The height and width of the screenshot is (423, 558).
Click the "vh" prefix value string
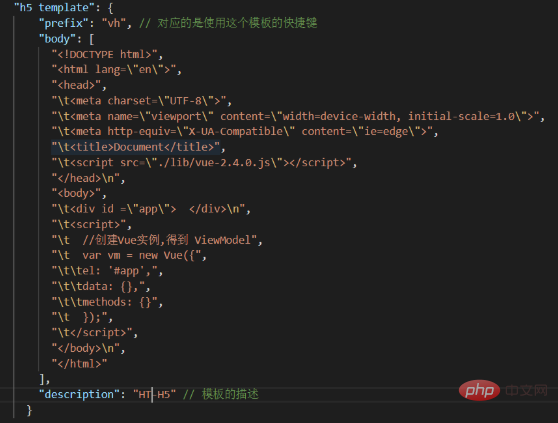pos(114,23)
